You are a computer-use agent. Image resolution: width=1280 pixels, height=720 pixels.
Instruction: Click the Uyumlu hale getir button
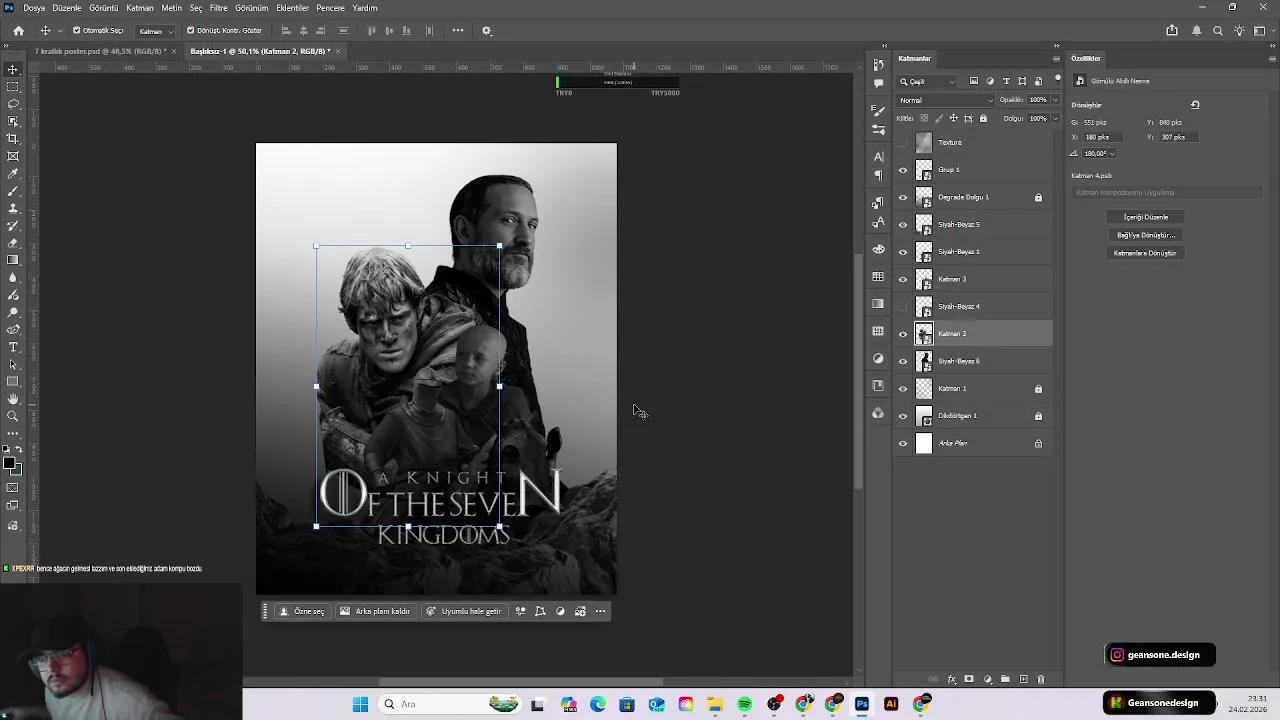pos(464,611)
